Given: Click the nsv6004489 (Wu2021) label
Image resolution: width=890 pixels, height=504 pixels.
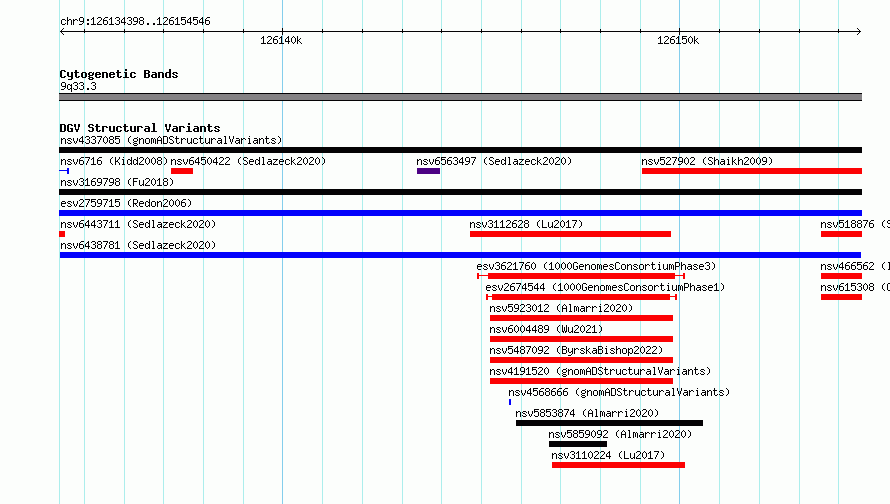Looking at the screenshot, I should click(546, 329).
